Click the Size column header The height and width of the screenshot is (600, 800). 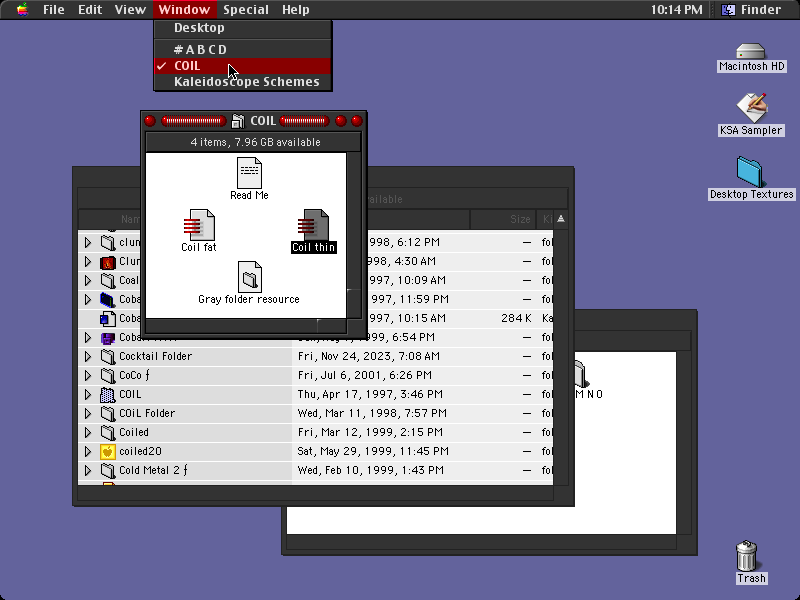[x=503, y=219]
